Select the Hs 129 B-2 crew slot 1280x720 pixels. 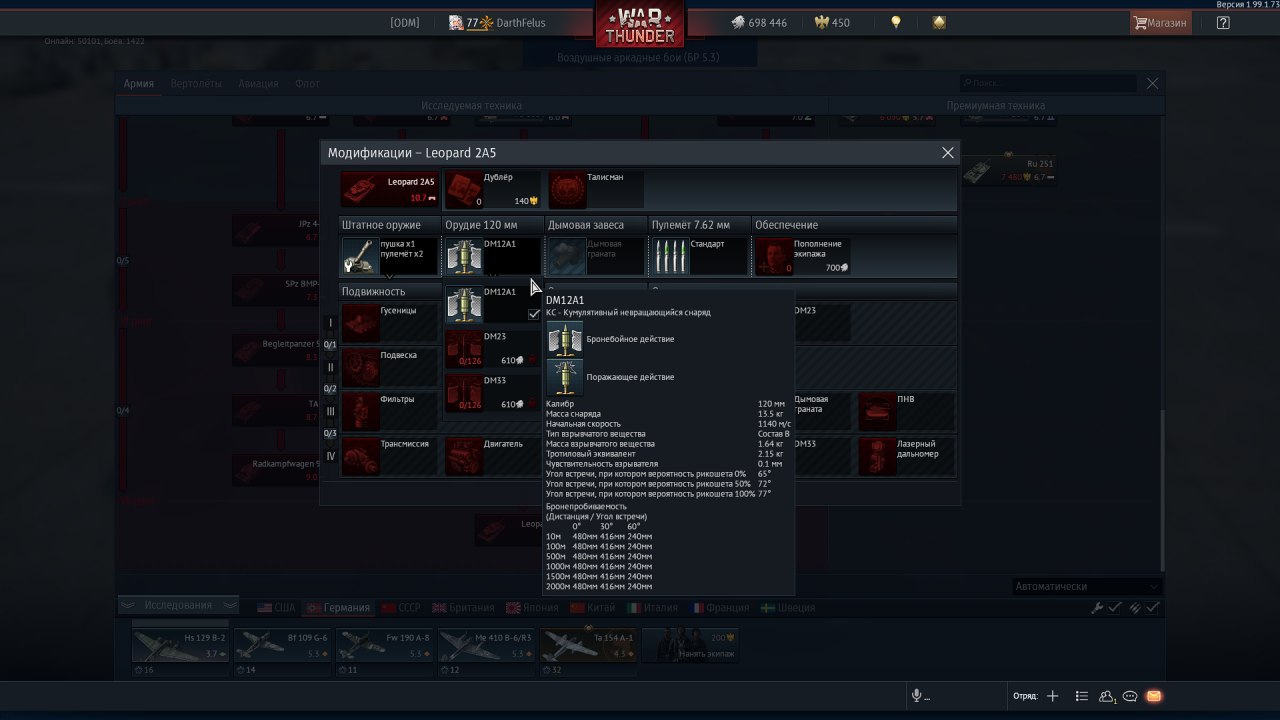pos(181,645)
